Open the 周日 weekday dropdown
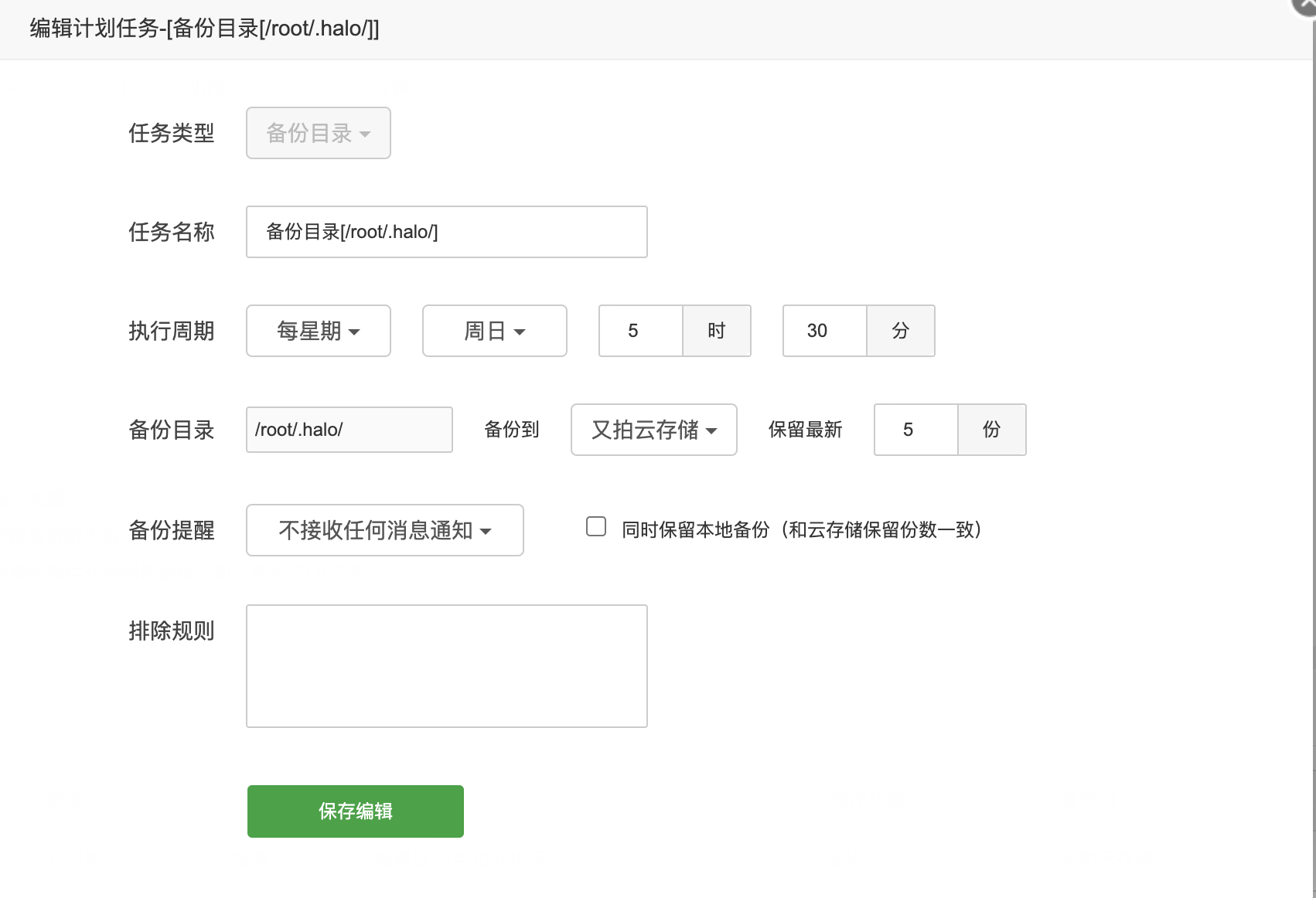This screenshot has height=898, width=1316. point(494,331)
